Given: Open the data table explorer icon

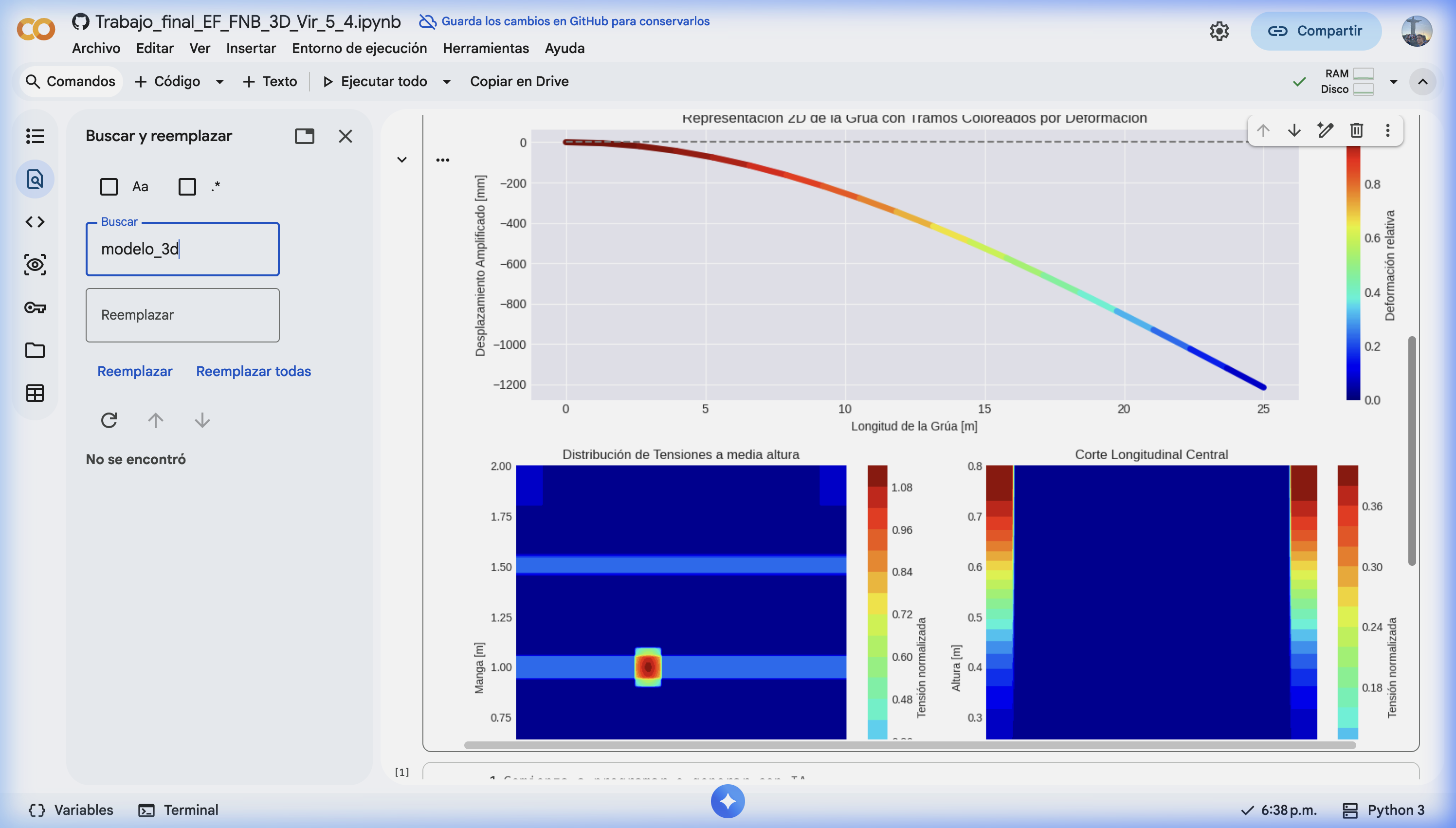Looking at the screenshot, I should pos(35,393).
